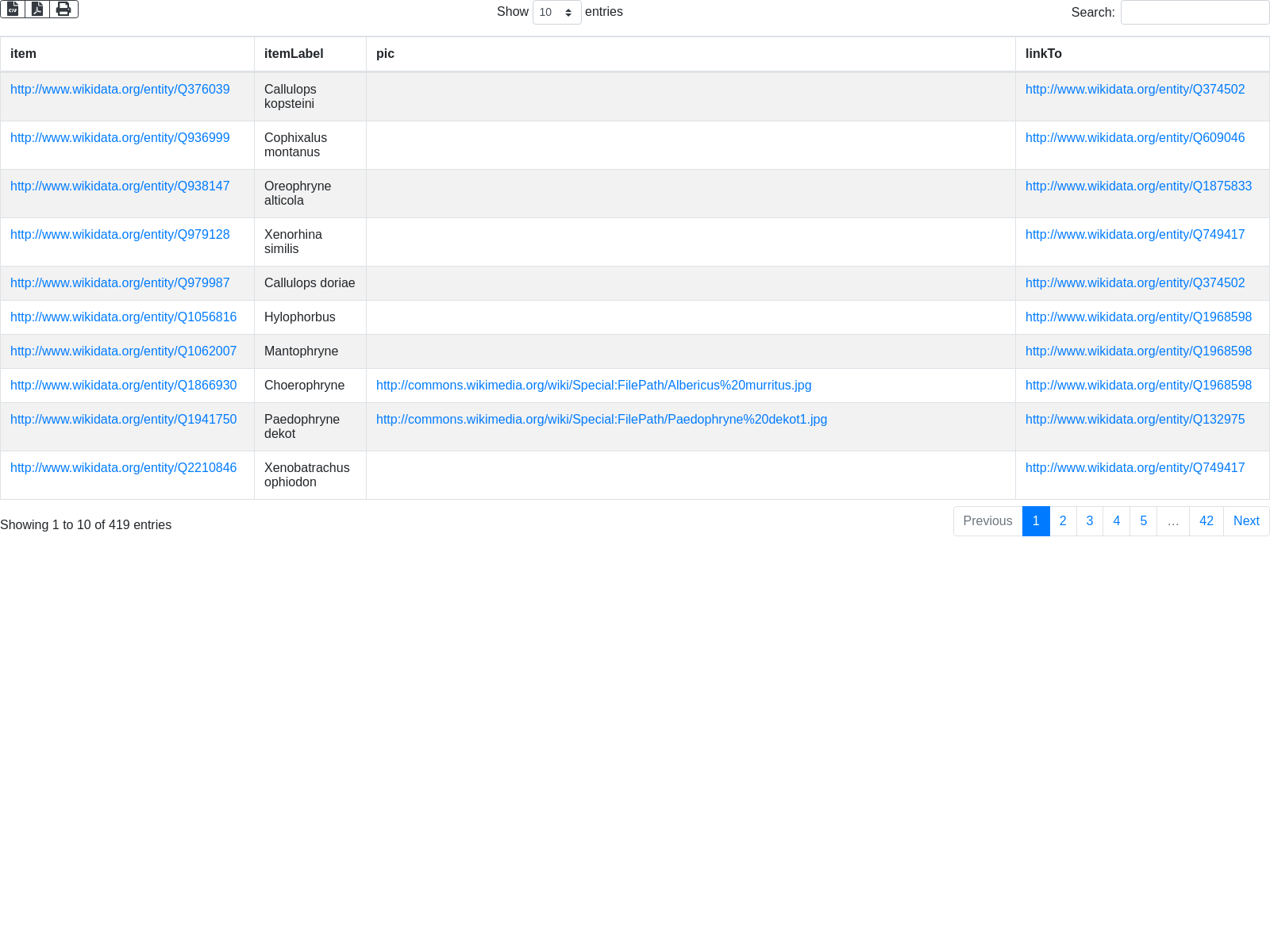Open the Q2210846 Xenobatrachus item link
1270x952 pixels.
pos(123,468)
